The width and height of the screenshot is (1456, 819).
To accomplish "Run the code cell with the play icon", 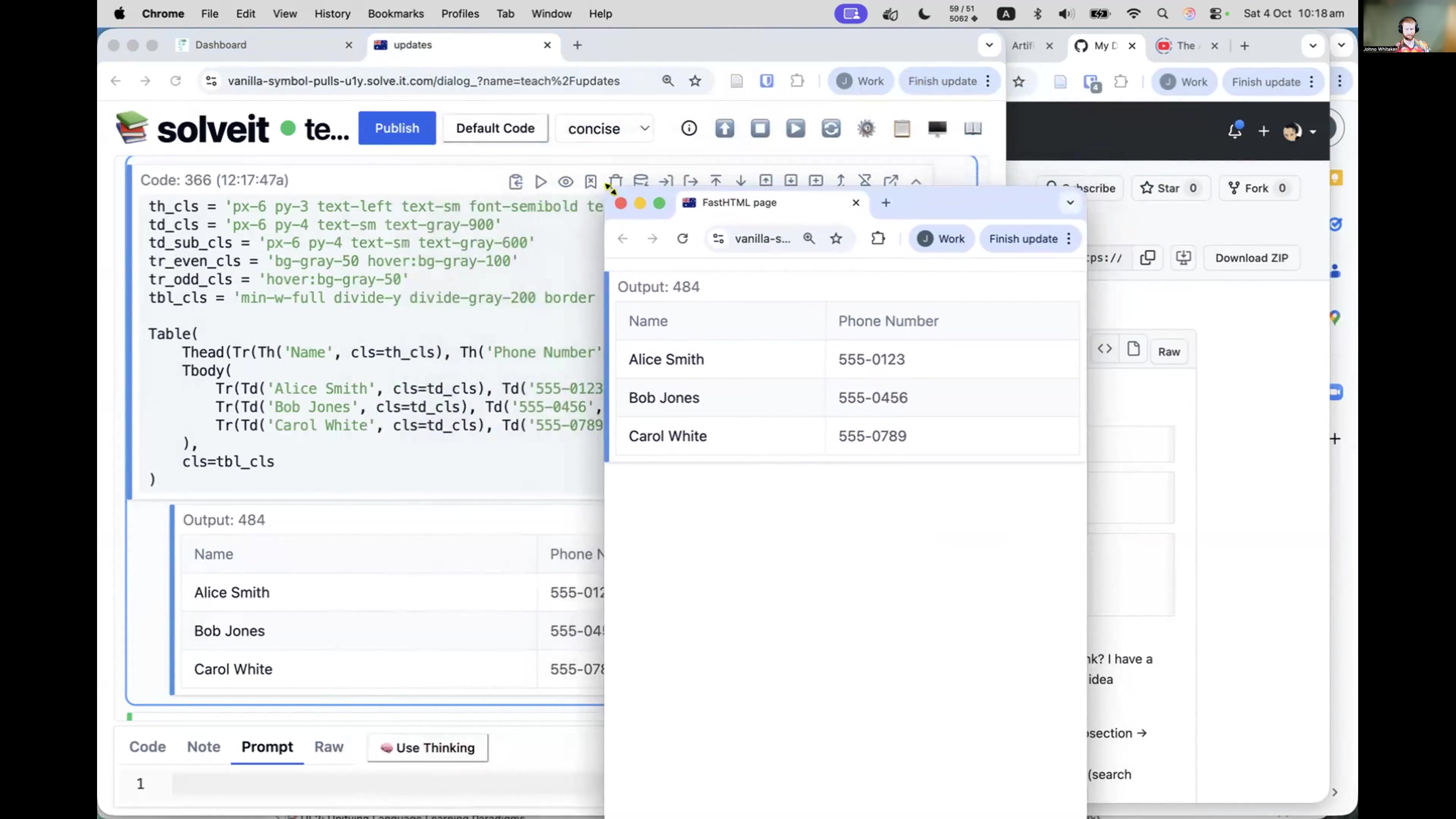I will pyautogui.click(x=540, y=182).
